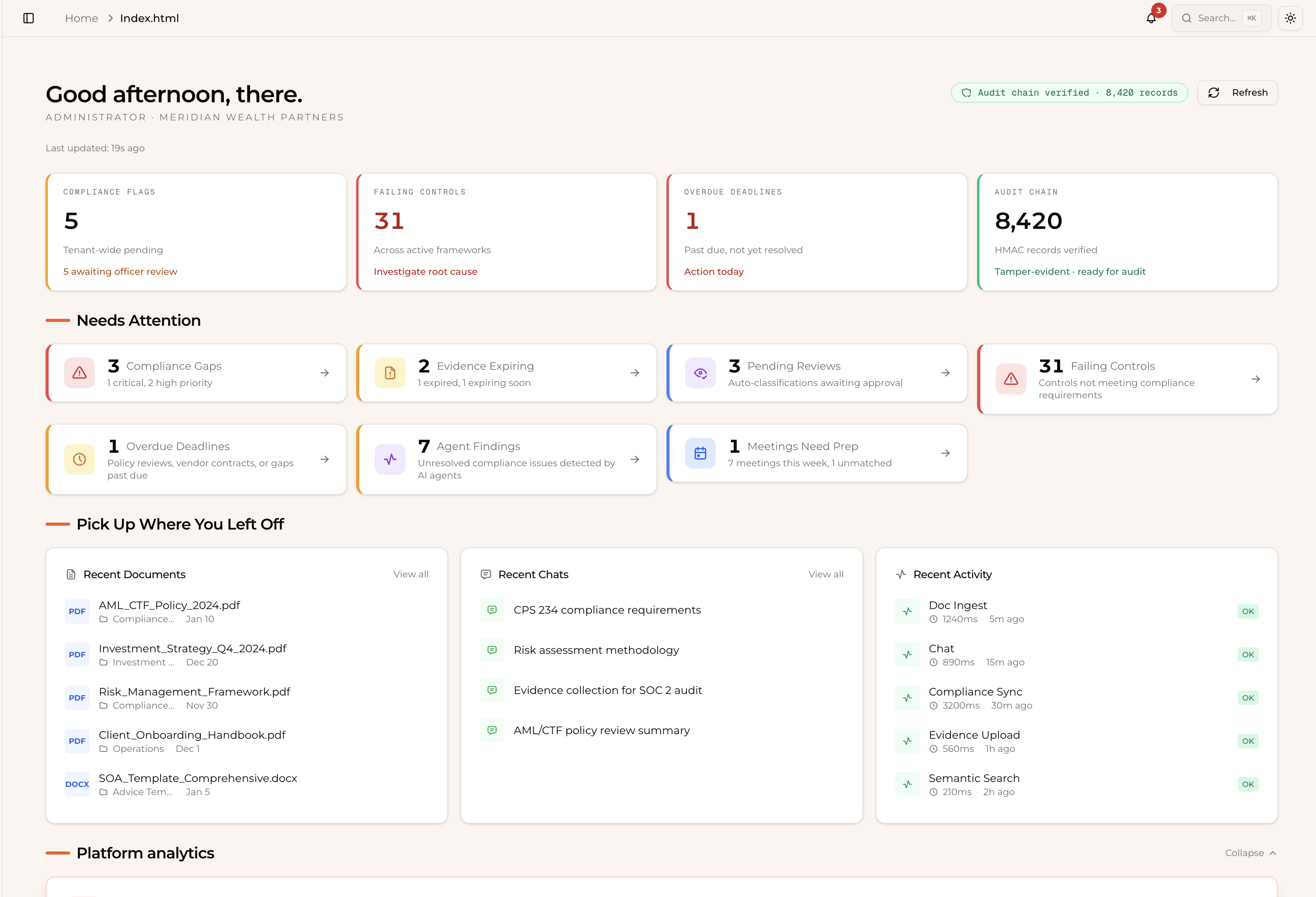Click the Evidence Expiring document icon
Screen dimensions: 1316x897
pyautogui.click(x=390, y=372)
